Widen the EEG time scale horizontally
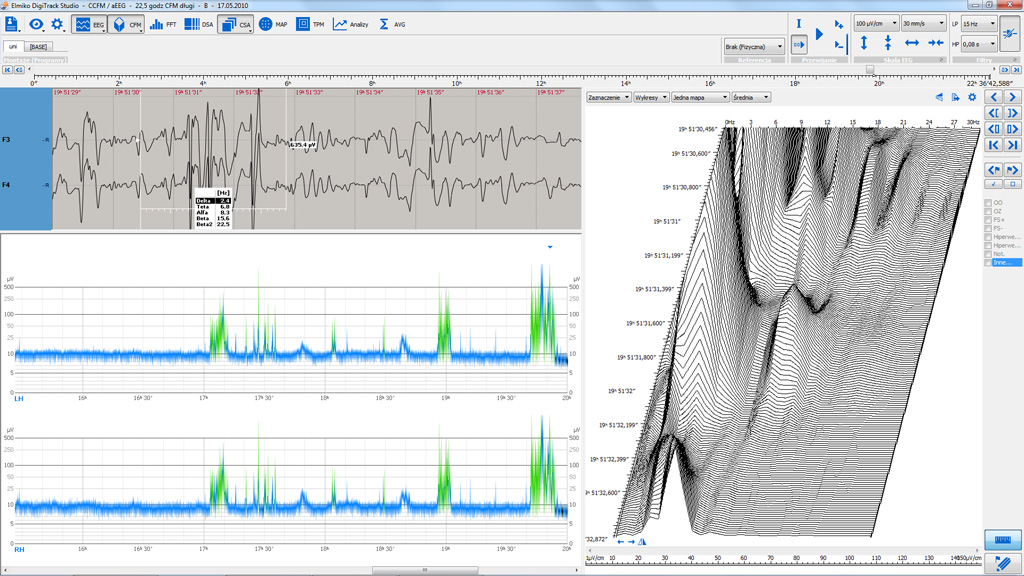This screenshot has width=1024, height=576. [x=912, y=43]
